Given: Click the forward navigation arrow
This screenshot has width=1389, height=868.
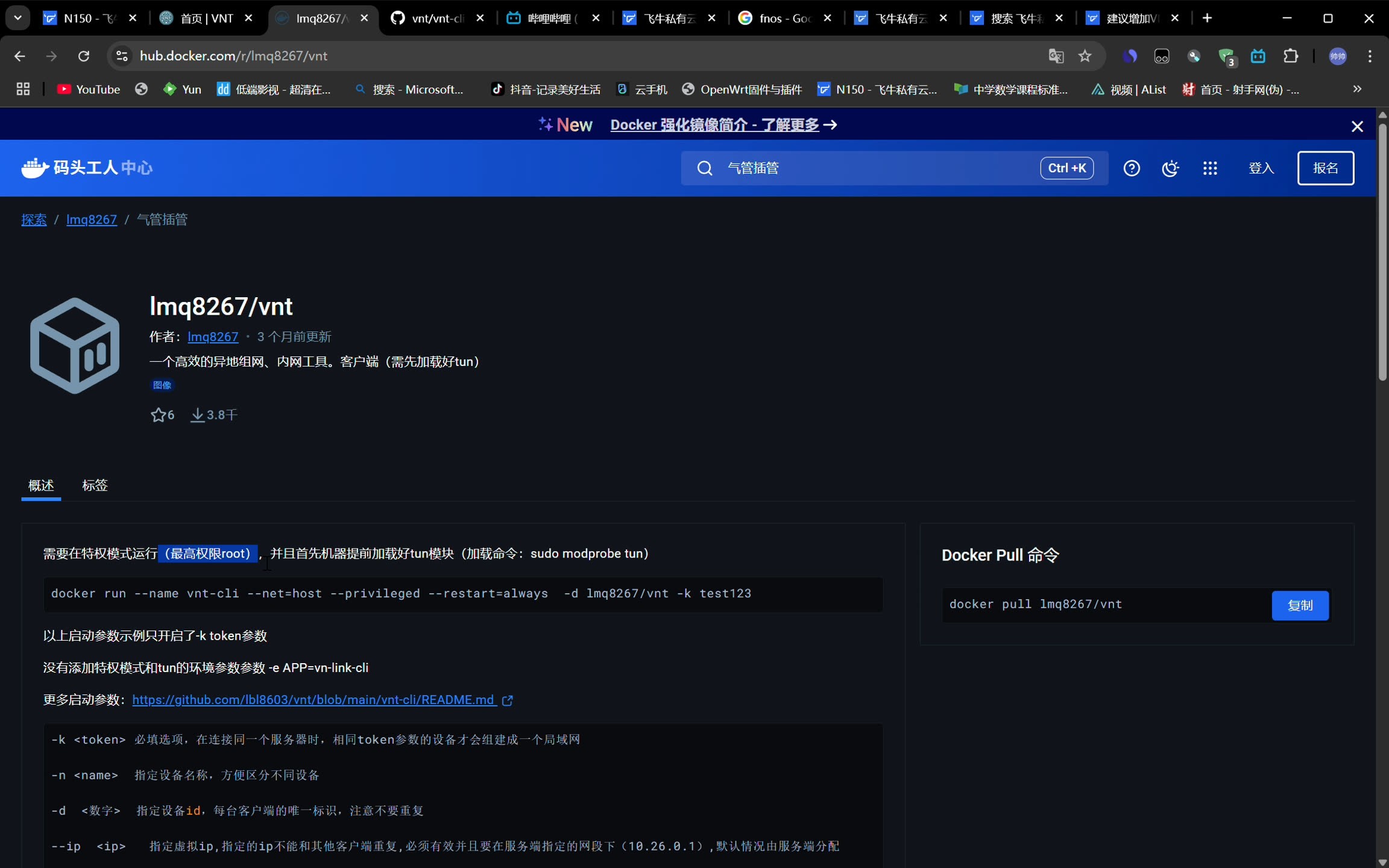Looking at the screenshot, I should pos(51,56).
